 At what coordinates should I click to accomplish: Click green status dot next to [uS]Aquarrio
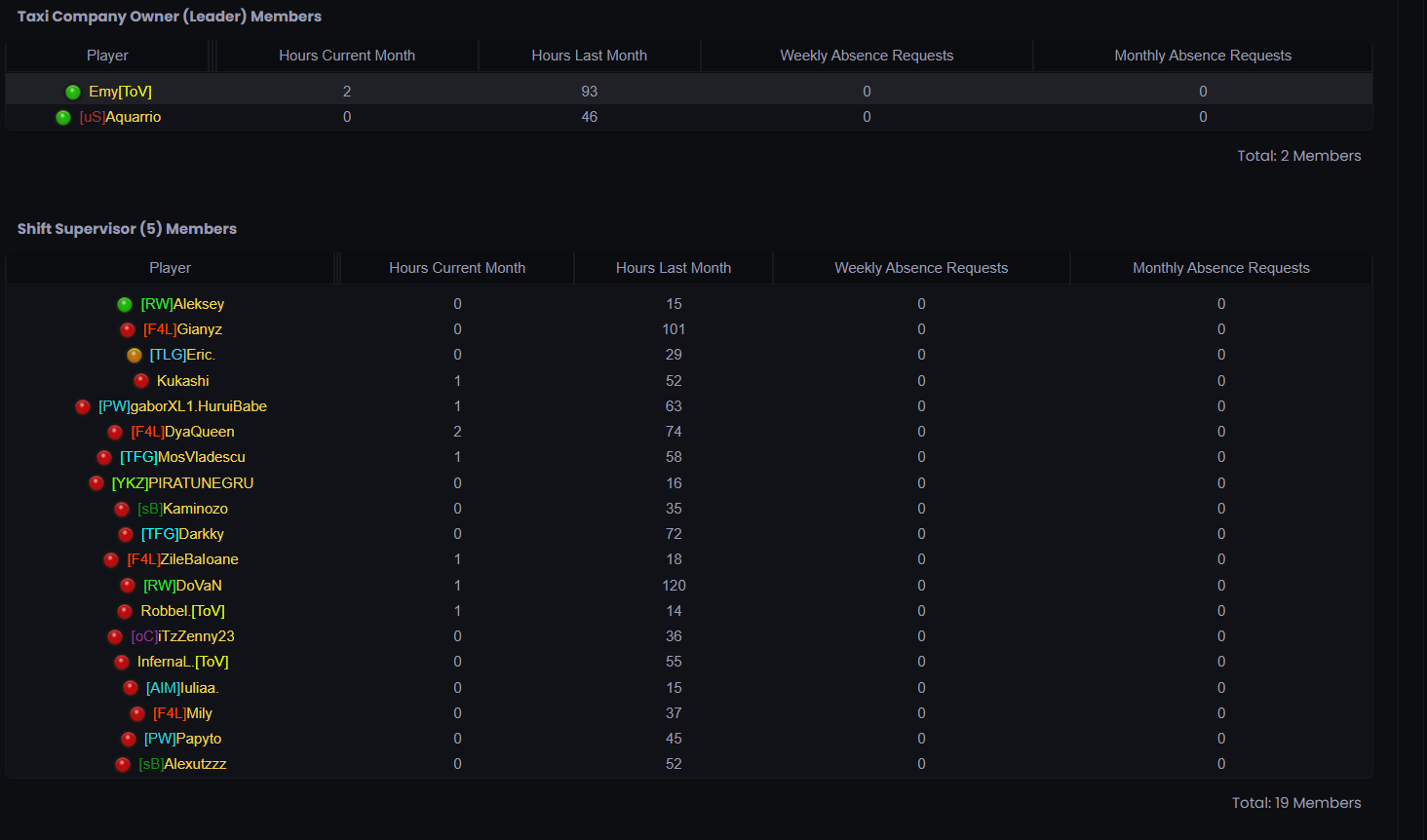63,117
